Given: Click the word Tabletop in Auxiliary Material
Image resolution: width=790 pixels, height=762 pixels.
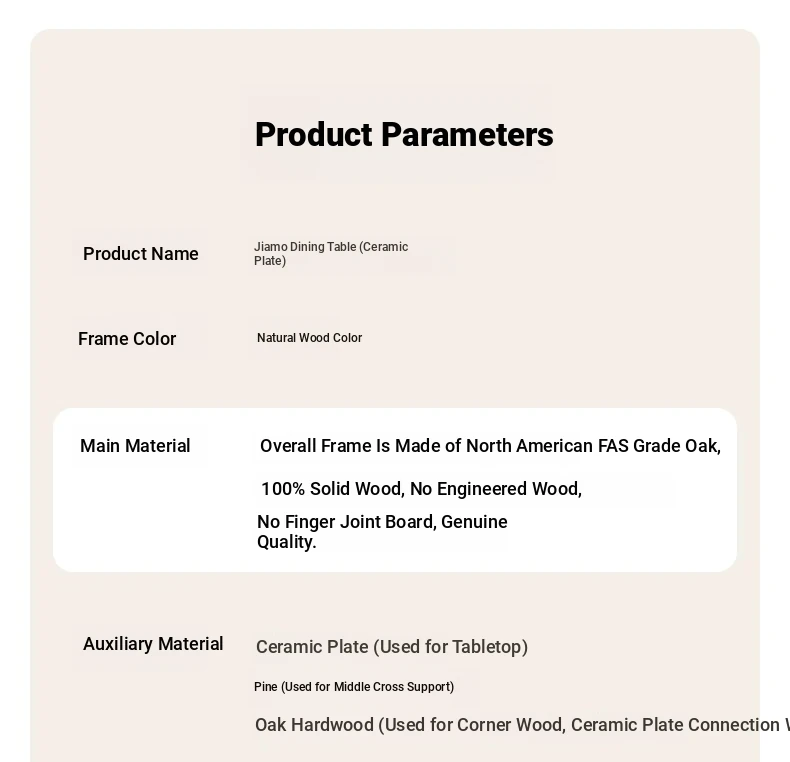Looking at the screenshot, I should pyautogui.click(x=489, y=647).
